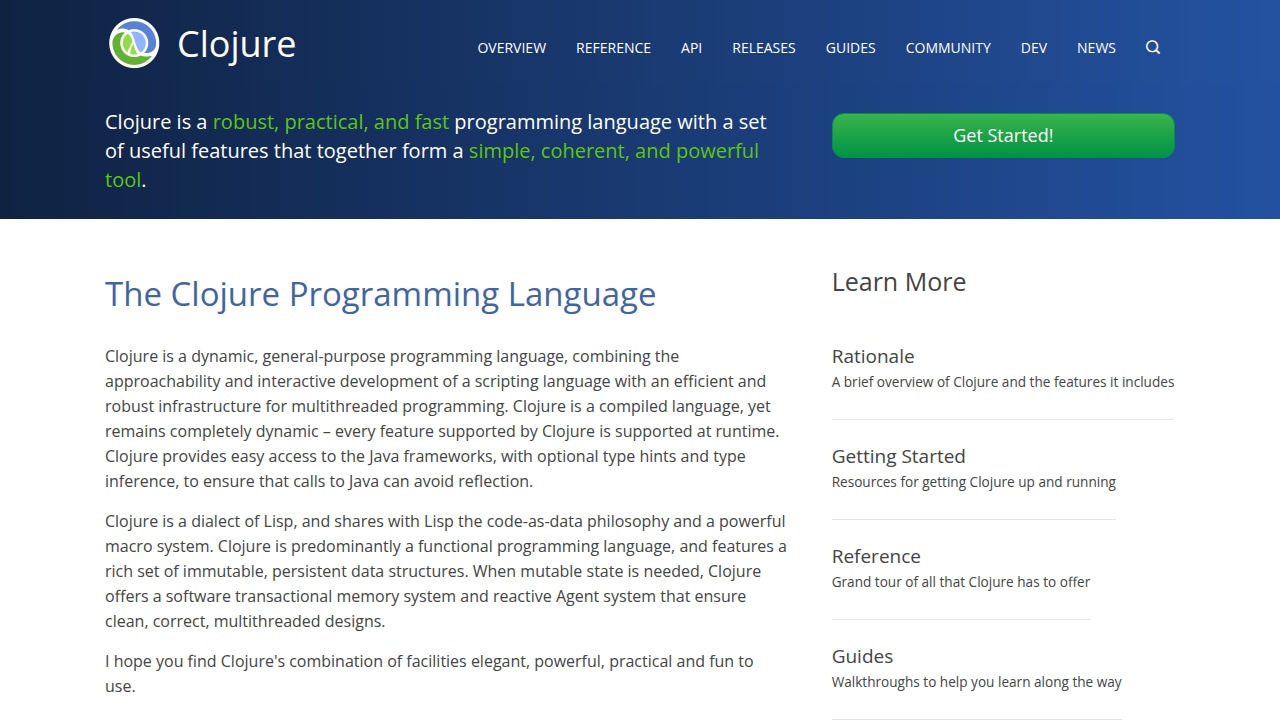Click the sentence 'I hope you find Clojure's combination'
This screenshot has height=720, width=1280.
point(429,673)
